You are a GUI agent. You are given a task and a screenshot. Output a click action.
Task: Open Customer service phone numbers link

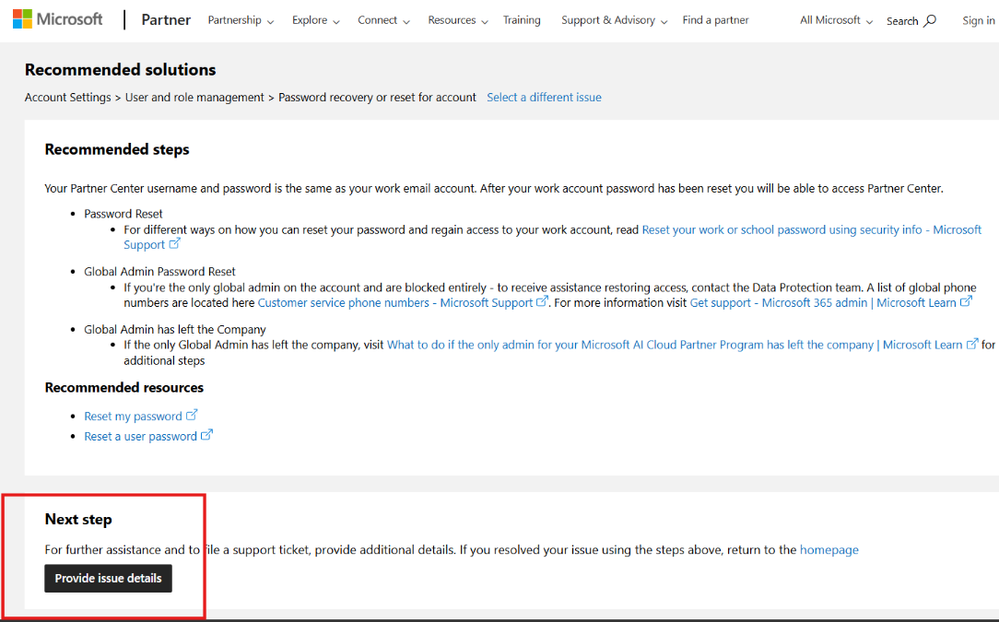click(395, 303)
